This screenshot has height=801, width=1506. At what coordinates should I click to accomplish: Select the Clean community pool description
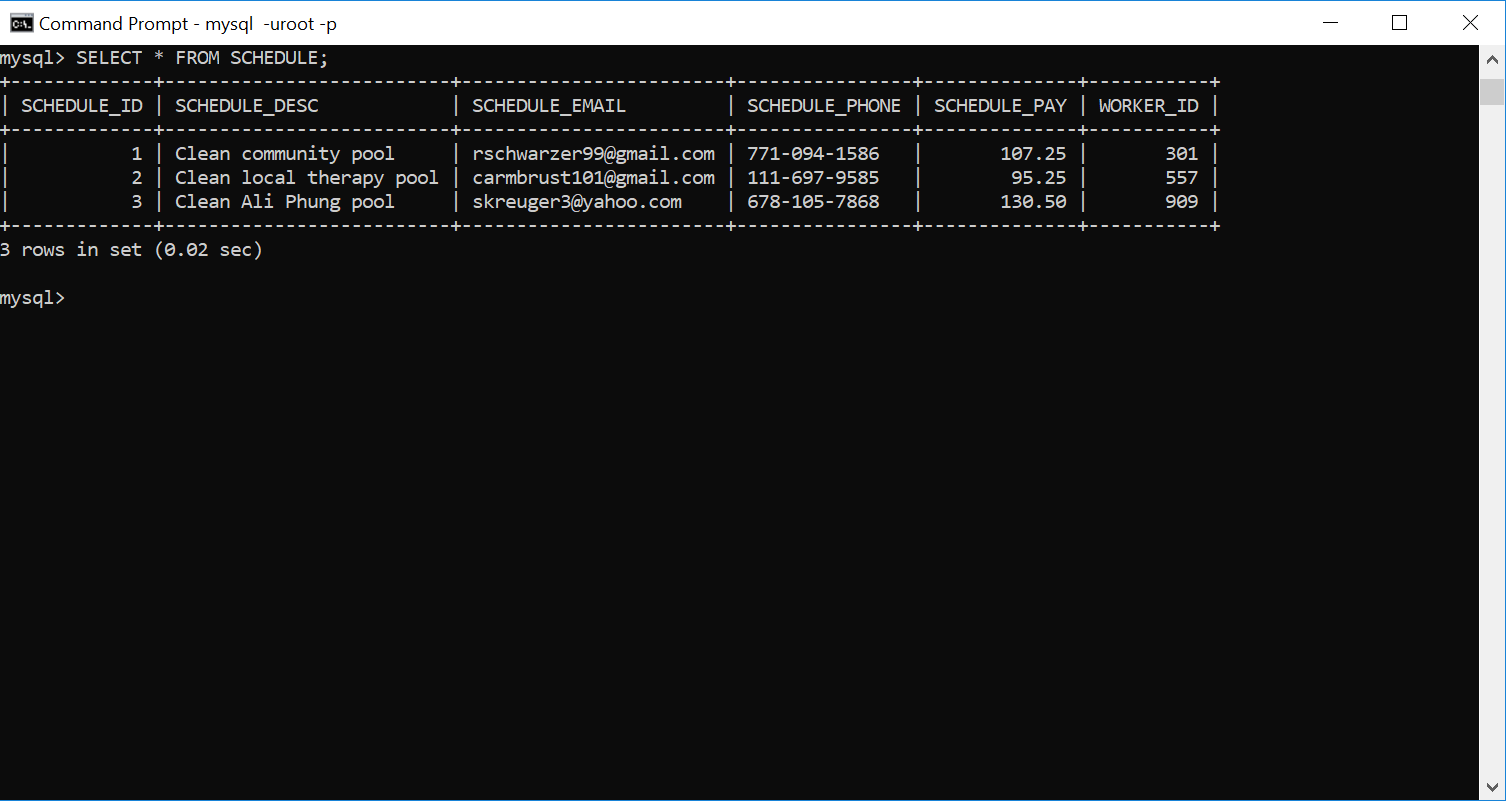283,153
